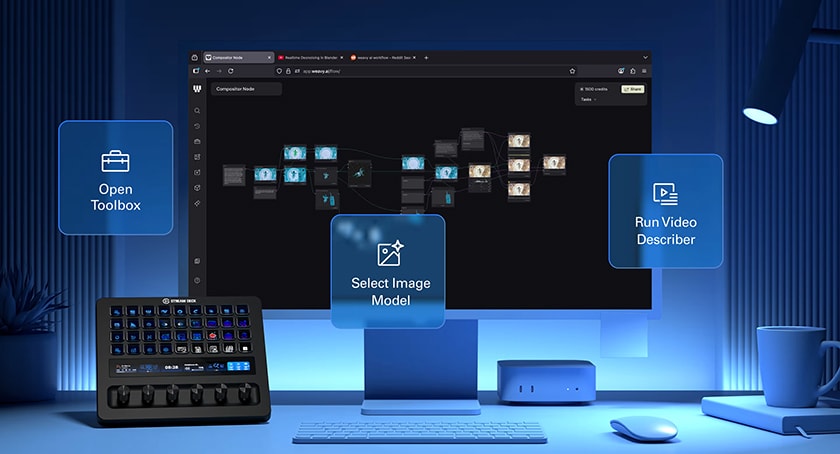Click the Share button
The image size is (840, 454).
pyautogui.click(x=632, y=89)
